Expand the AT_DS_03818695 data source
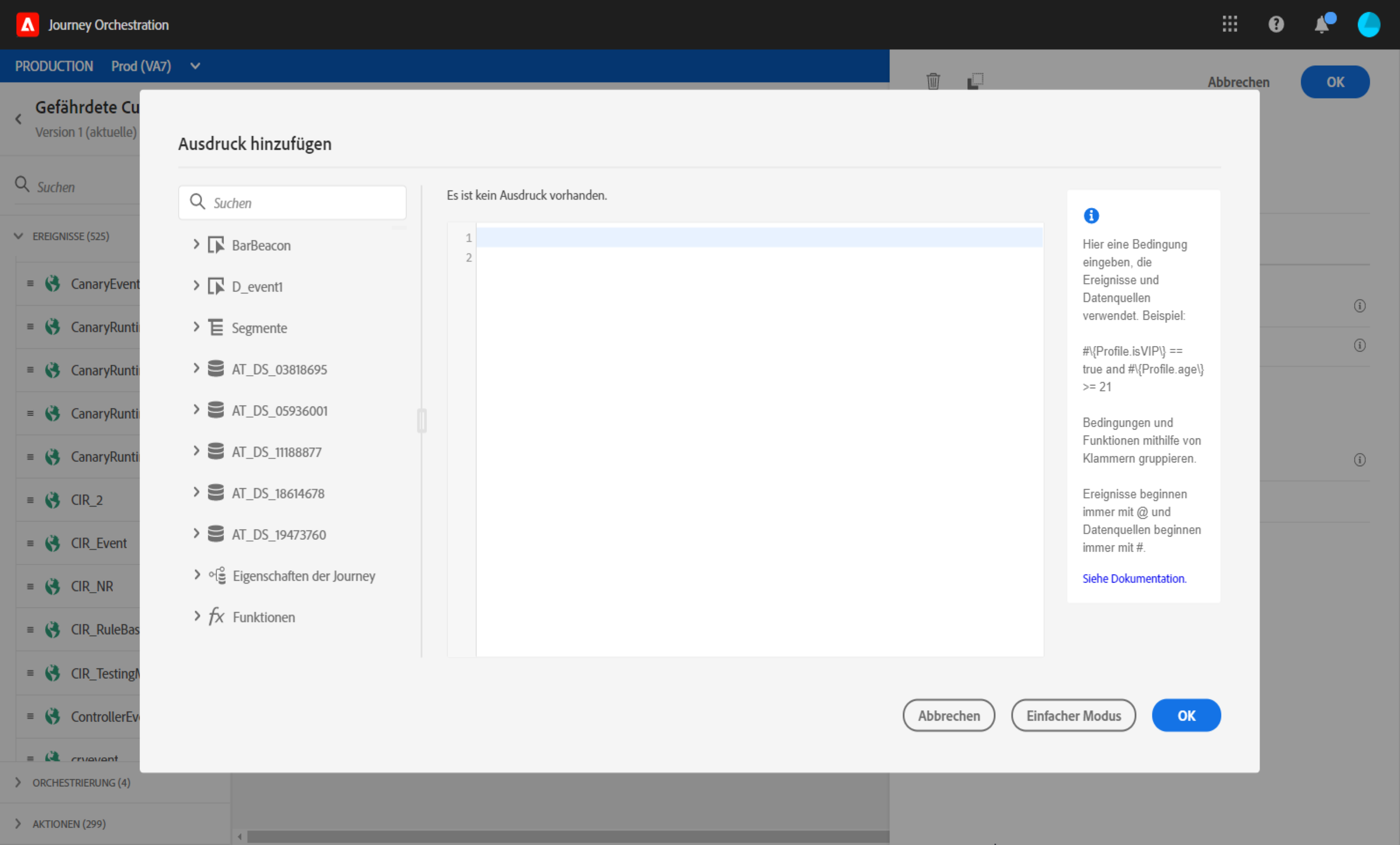 pyautogui.click(x=196, y=369)
